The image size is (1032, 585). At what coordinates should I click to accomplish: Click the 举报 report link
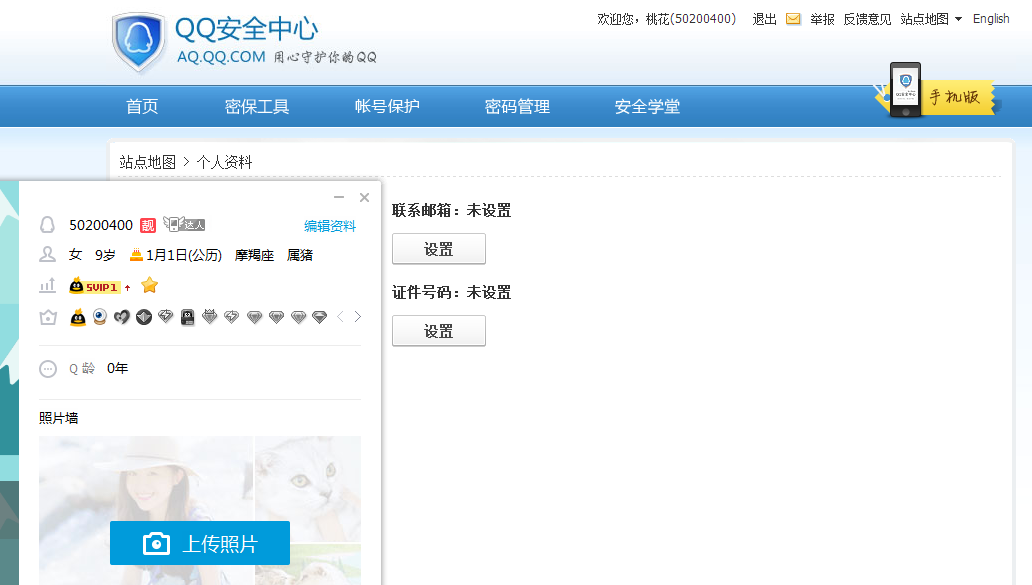click(x=822, y=19)
